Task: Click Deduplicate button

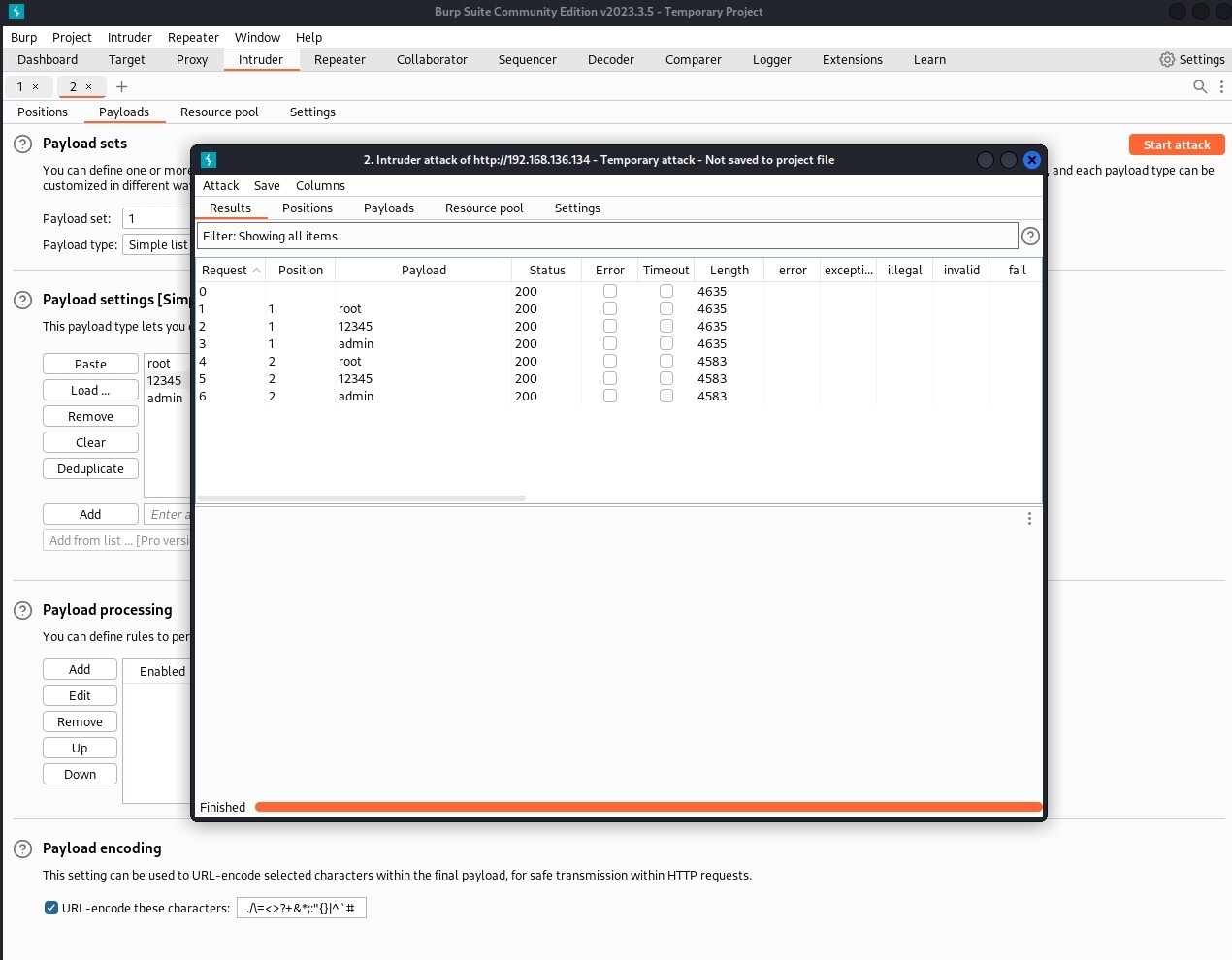Action: pyautogui.click(x=90, y=469)
